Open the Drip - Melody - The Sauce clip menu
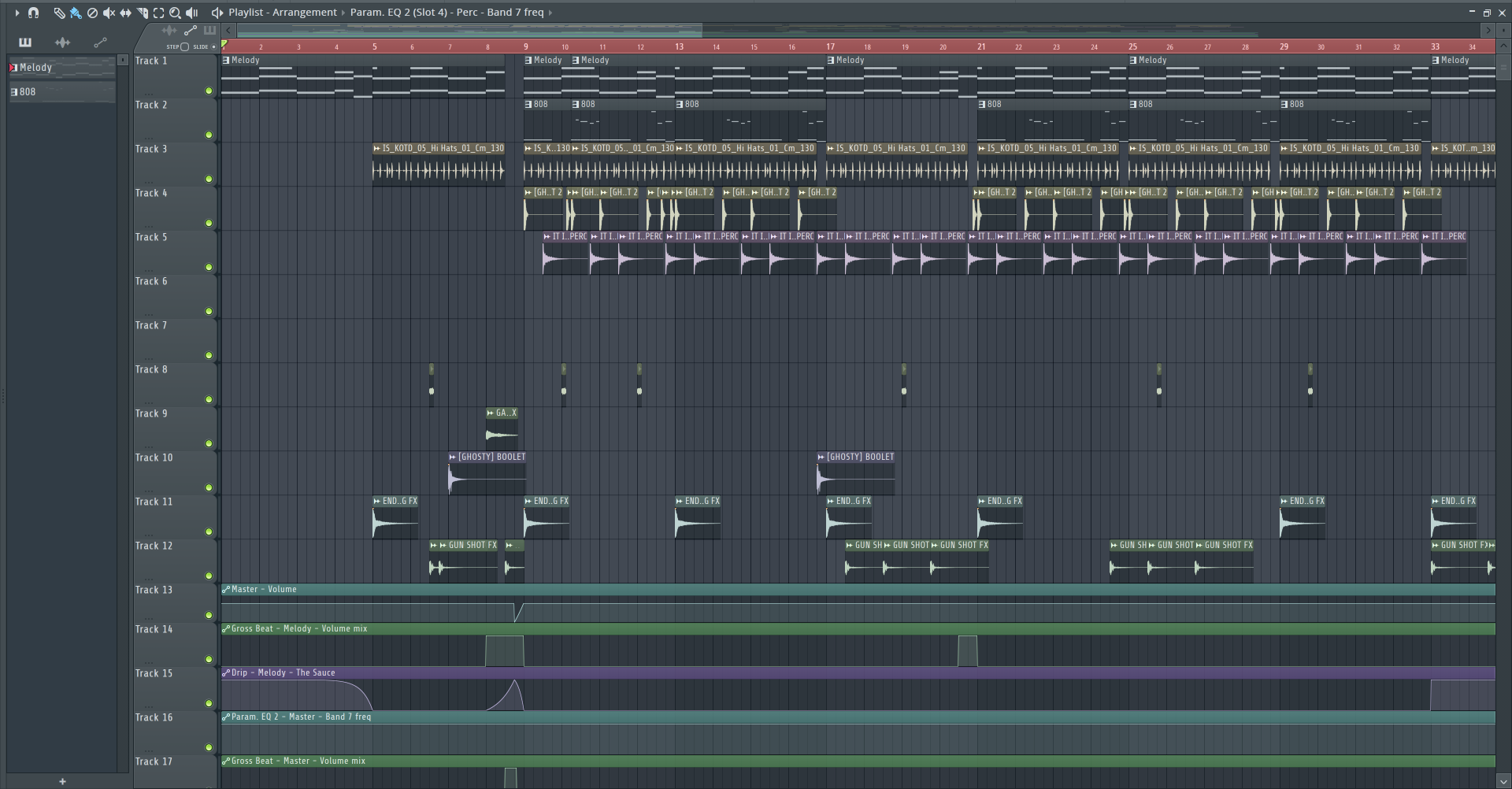 coord(226,672)
